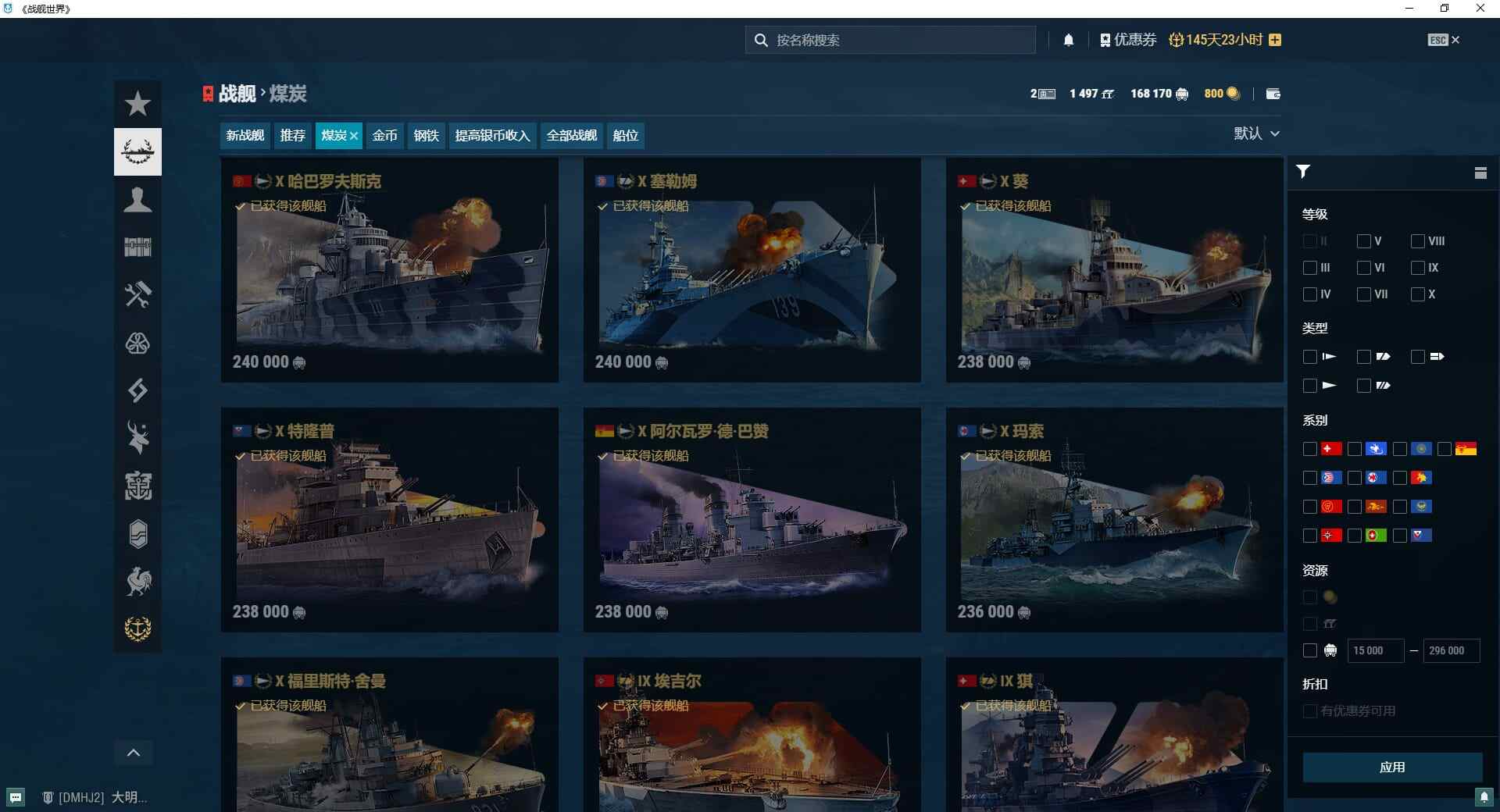Check the tier X filter checkbox
The image size is (1500, 812).
pos(1418,294)
